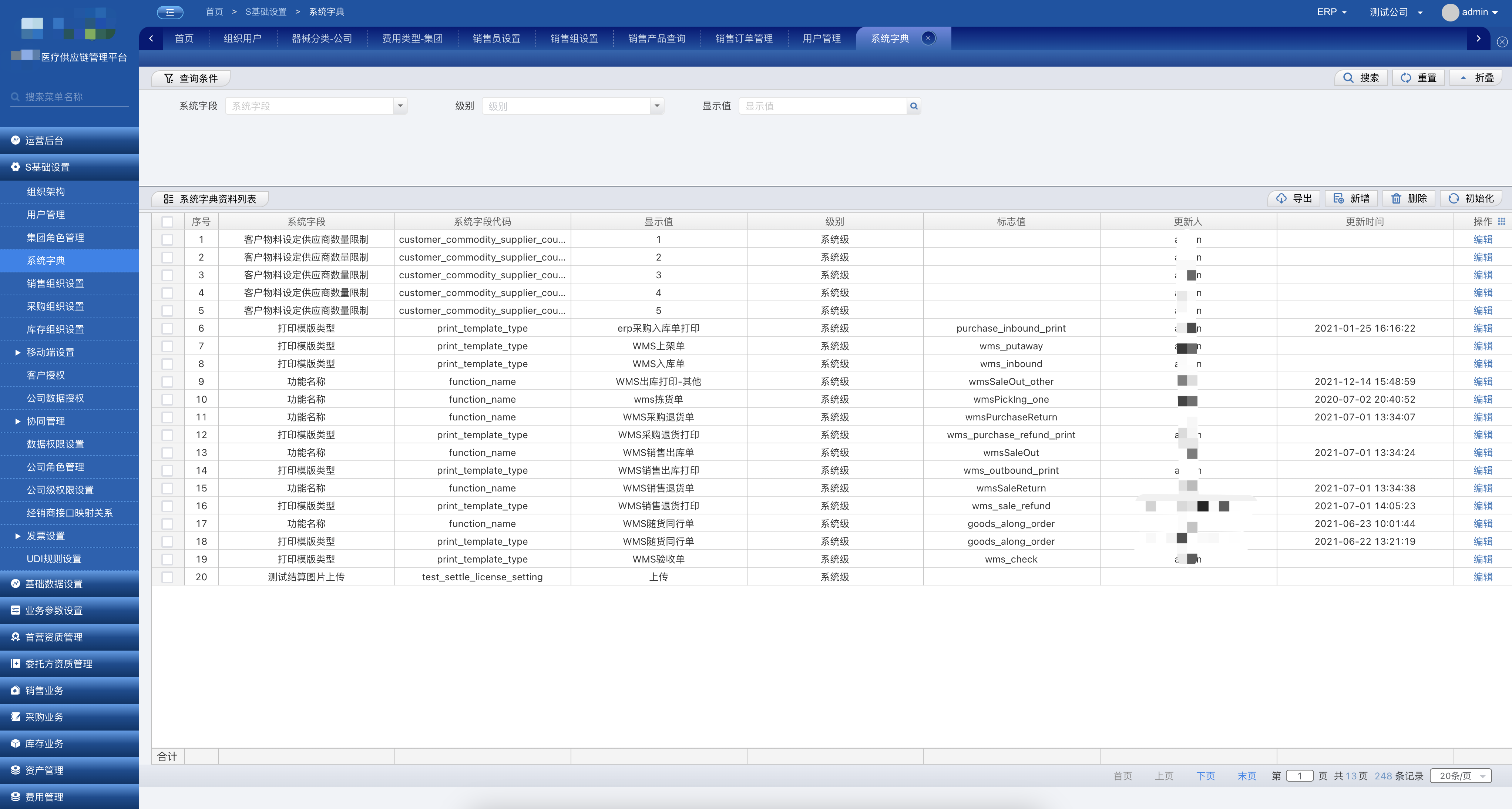
Task: Expand 协同管理 tree item
Action: tap(18, 421)
